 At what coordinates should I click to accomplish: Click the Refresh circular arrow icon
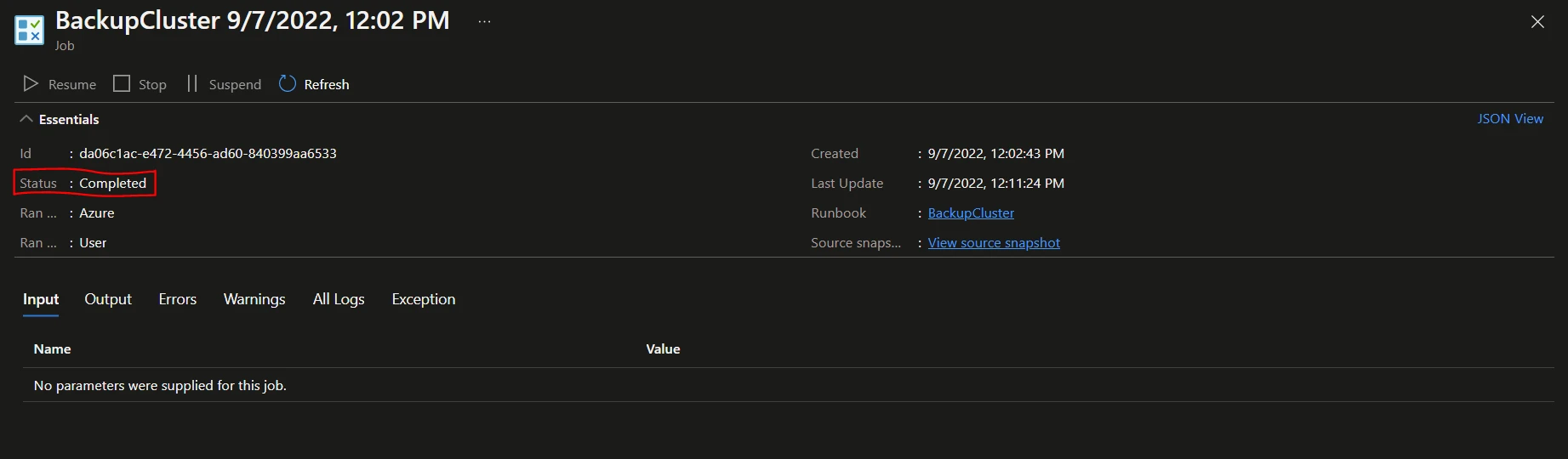[x=288, y=83]
